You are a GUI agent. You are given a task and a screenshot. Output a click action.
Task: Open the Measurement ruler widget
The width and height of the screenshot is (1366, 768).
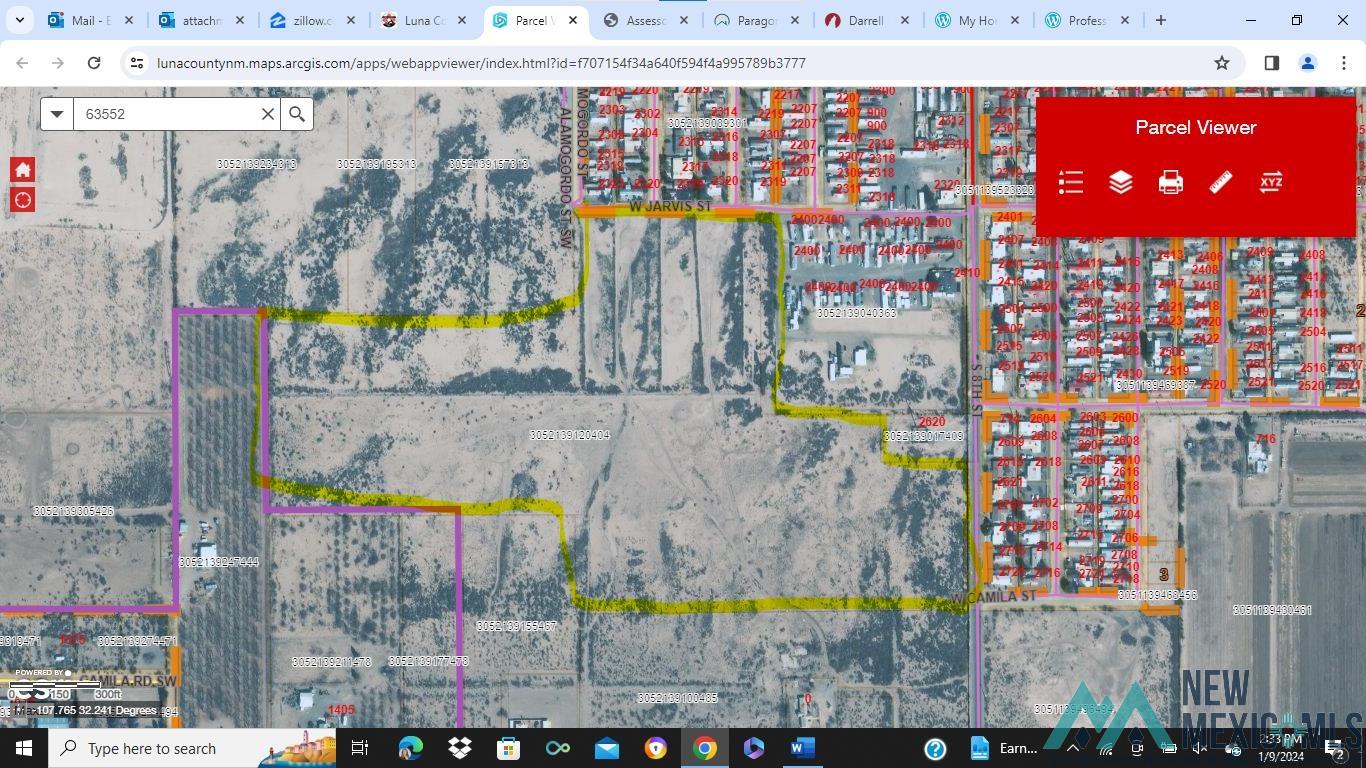click(x=1221, y=182)
